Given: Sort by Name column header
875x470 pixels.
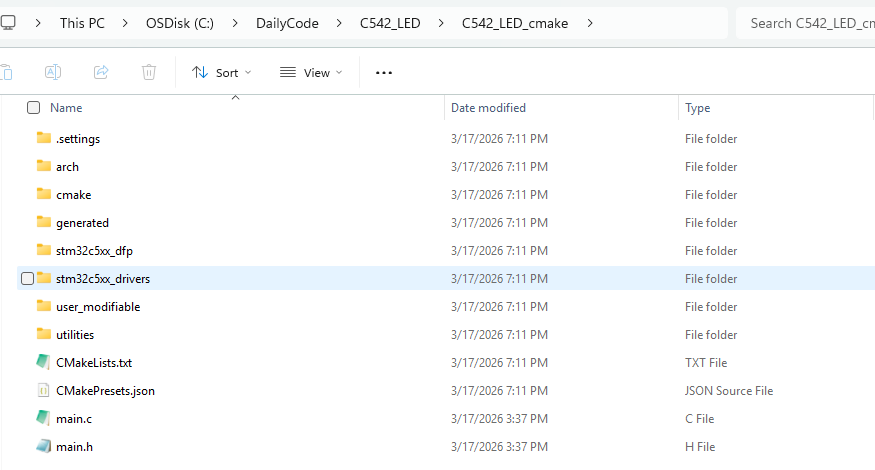Looking at the screenshot, I should coord(66,108).
